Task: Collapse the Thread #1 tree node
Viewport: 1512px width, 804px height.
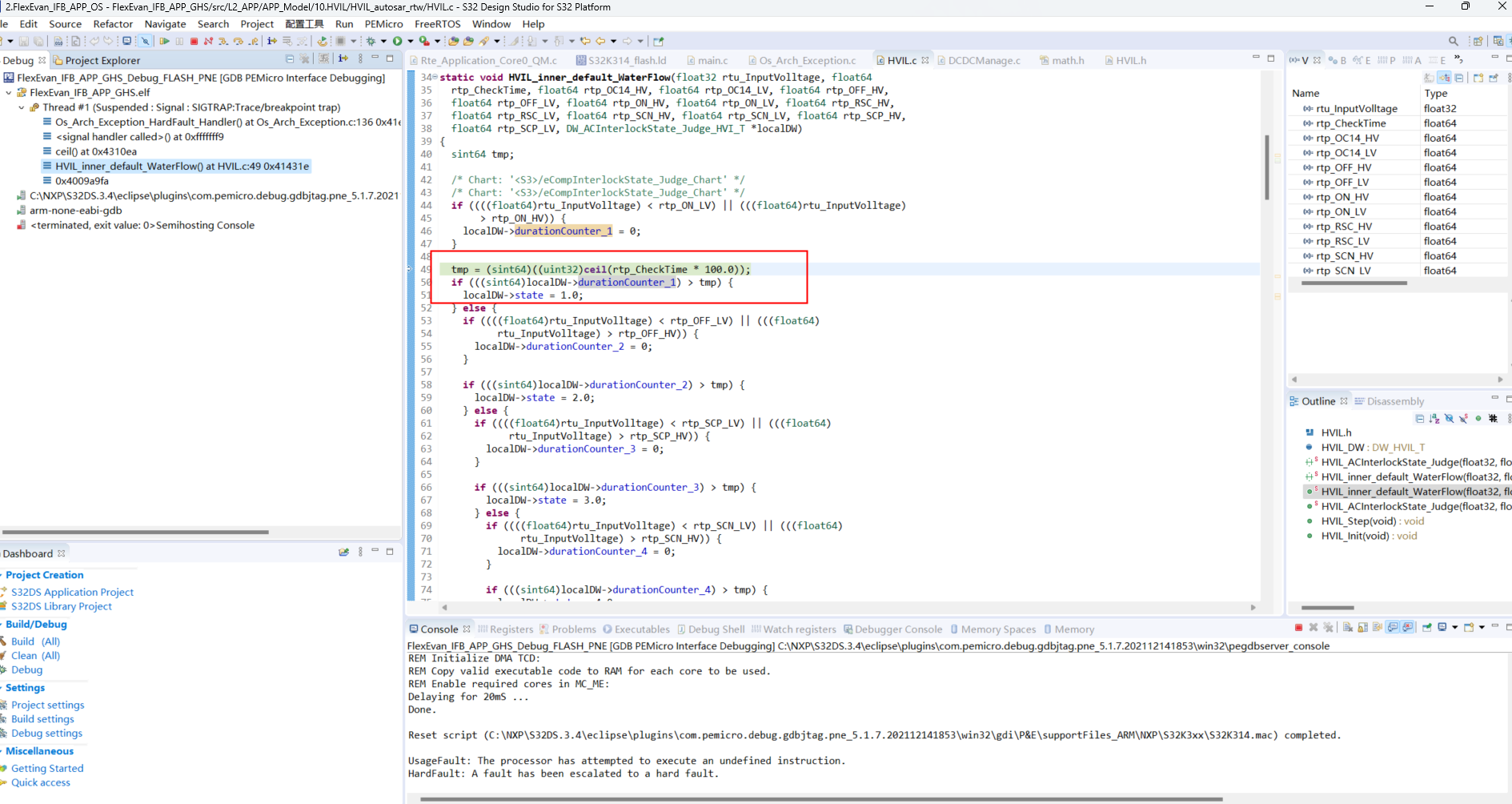Action: point(22,107)
